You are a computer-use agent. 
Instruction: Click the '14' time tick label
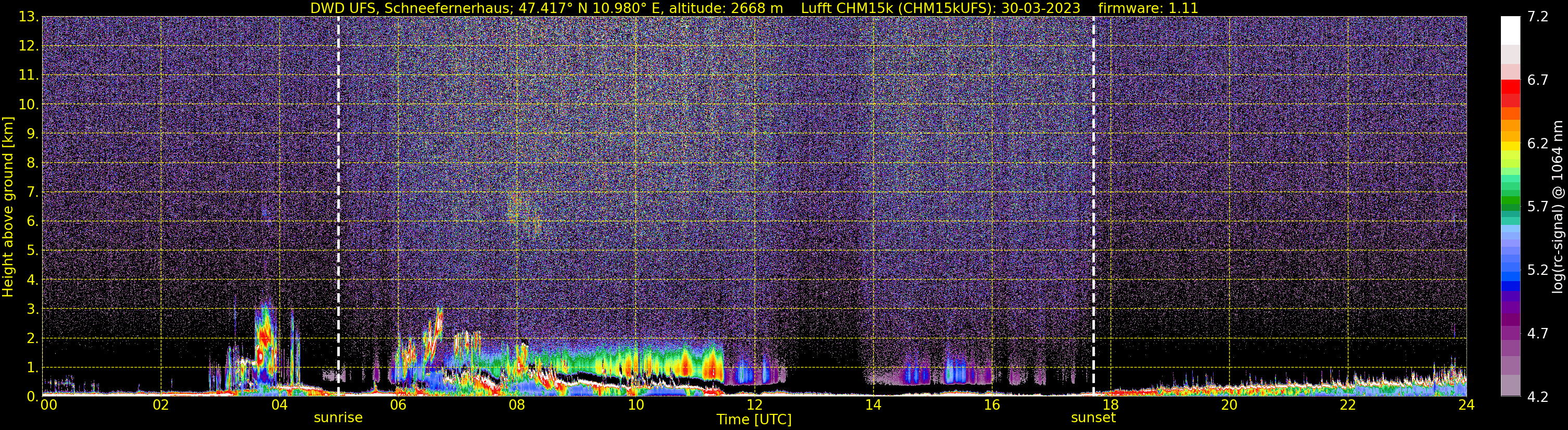tap(873, 406)
